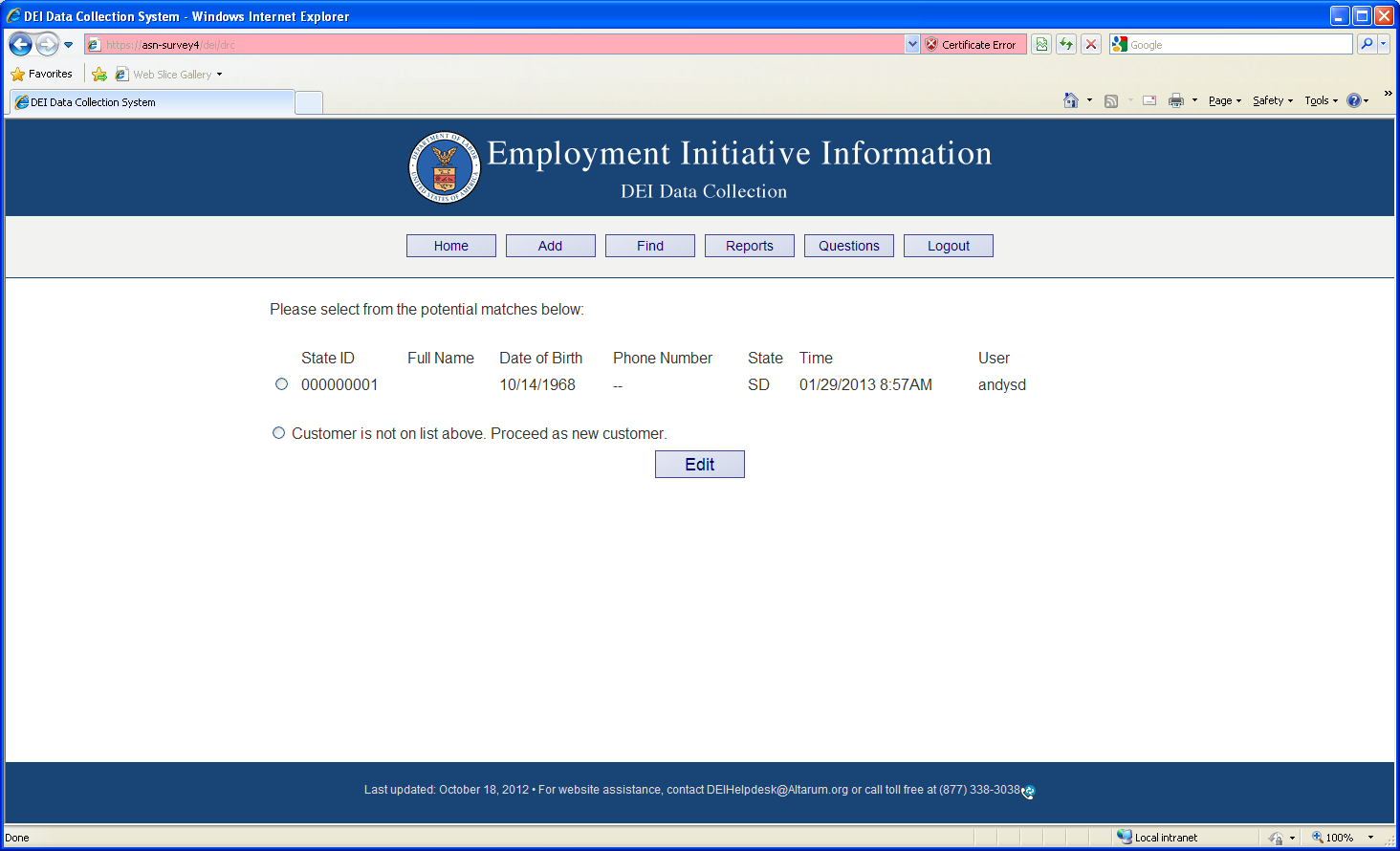Go to the Home page button

451,246
